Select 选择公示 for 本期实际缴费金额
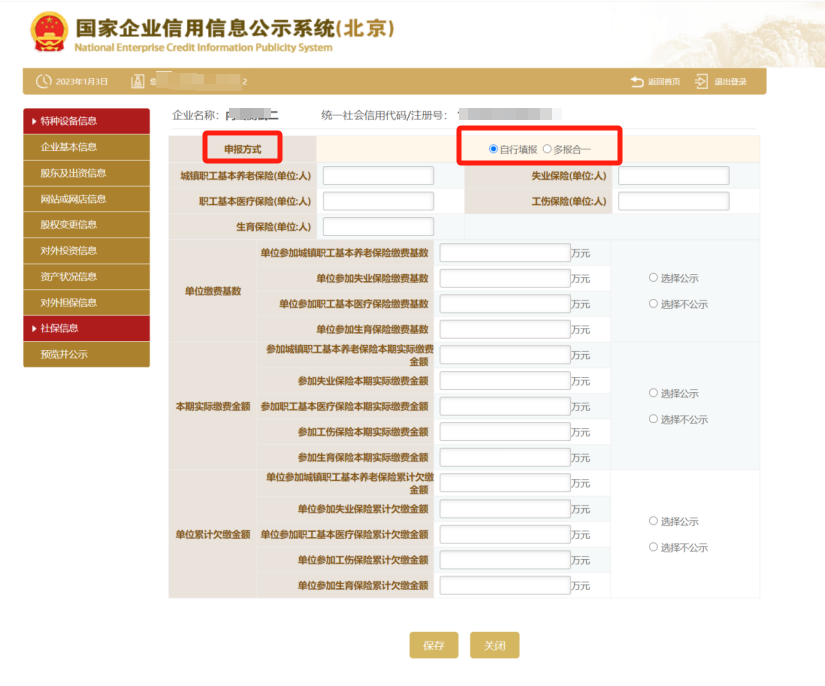825x686 pixels. click(653, 392)
